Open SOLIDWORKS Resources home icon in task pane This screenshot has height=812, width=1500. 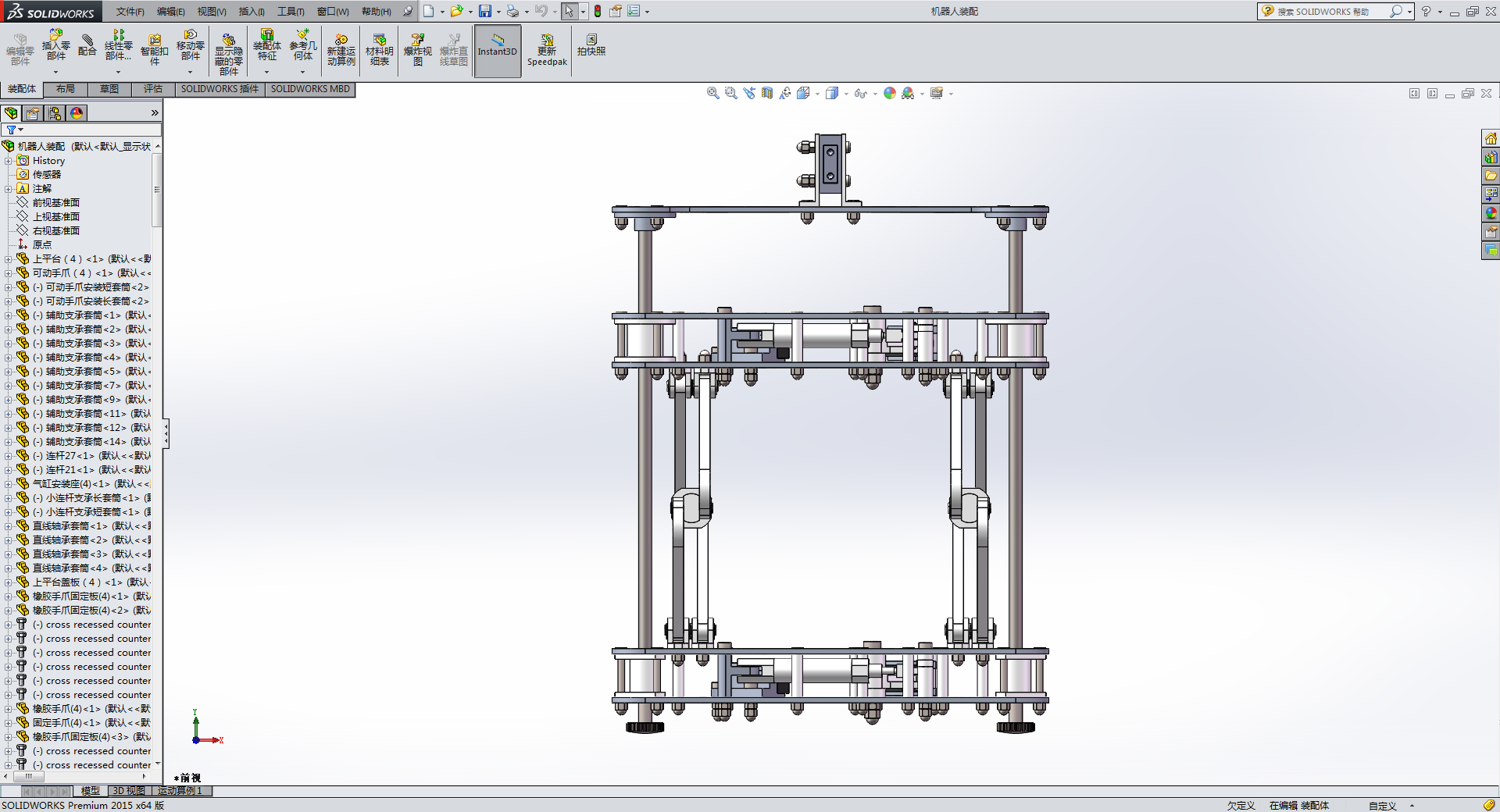(1491, 138)
